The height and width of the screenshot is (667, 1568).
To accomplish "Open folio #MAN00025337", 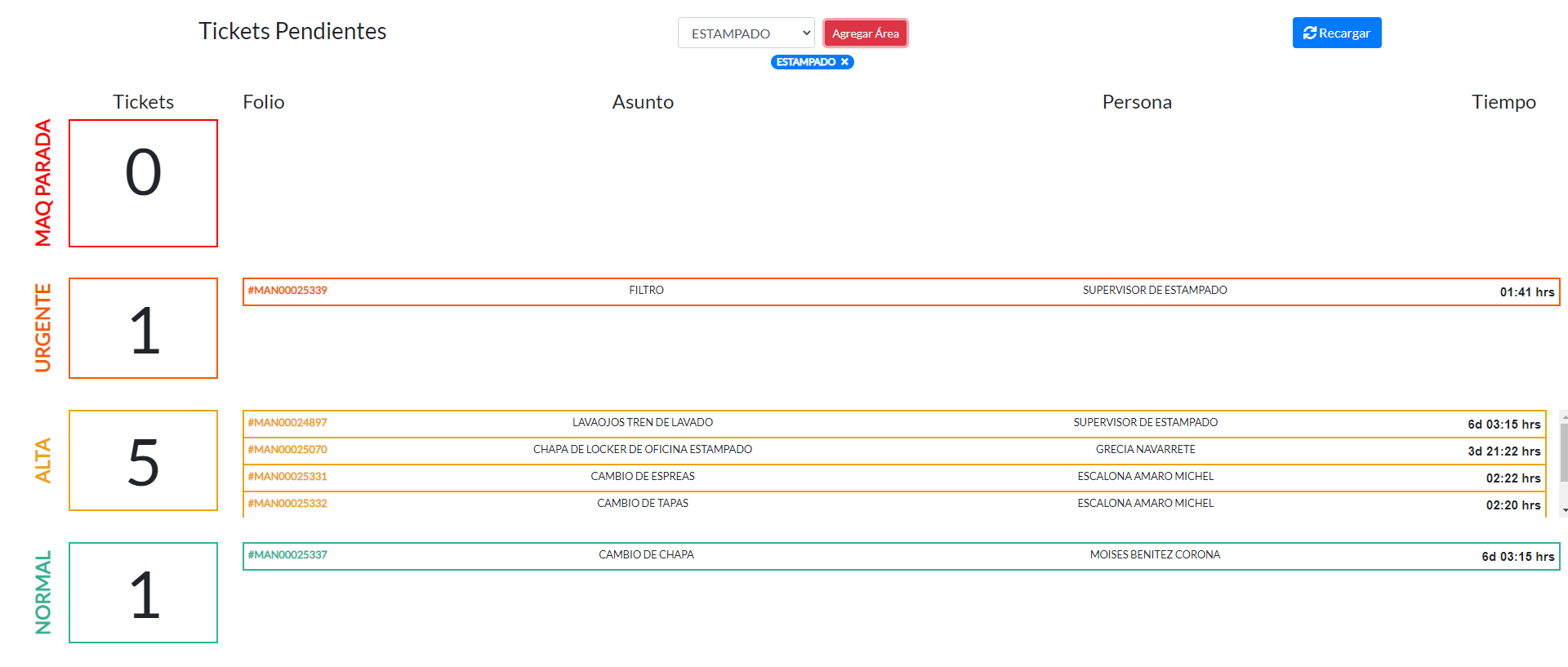I will tap(287, 555).
